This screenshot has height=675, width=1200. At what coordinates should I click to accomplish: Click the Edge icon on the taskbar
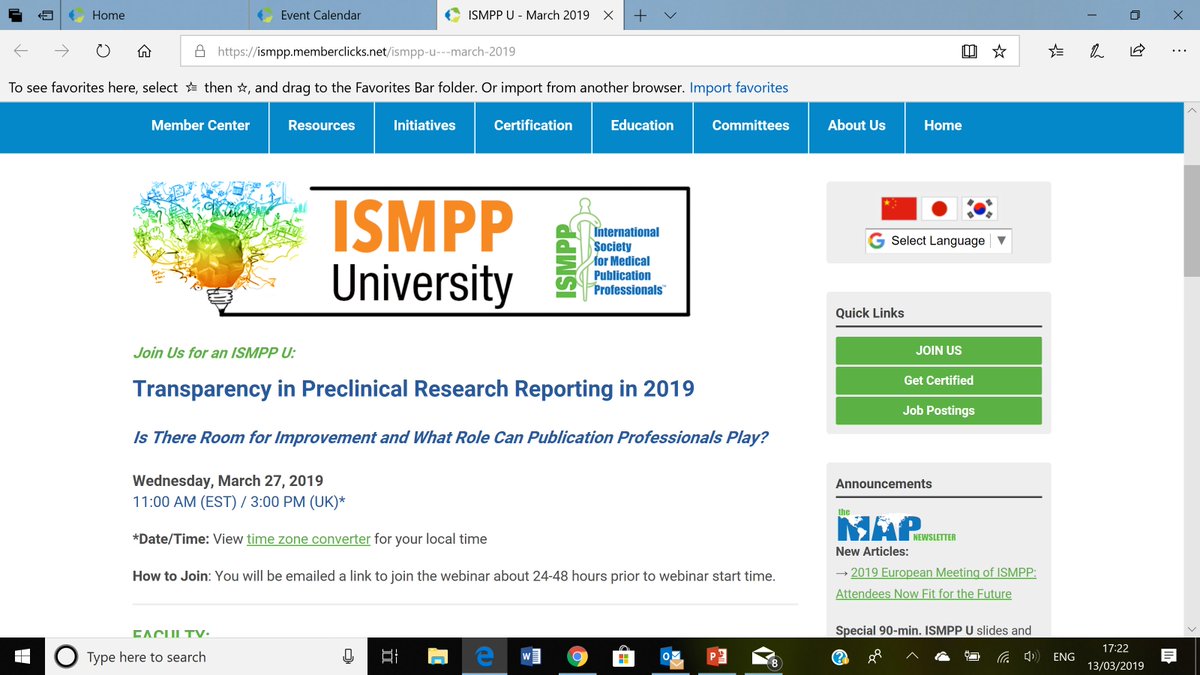[485, 657]
